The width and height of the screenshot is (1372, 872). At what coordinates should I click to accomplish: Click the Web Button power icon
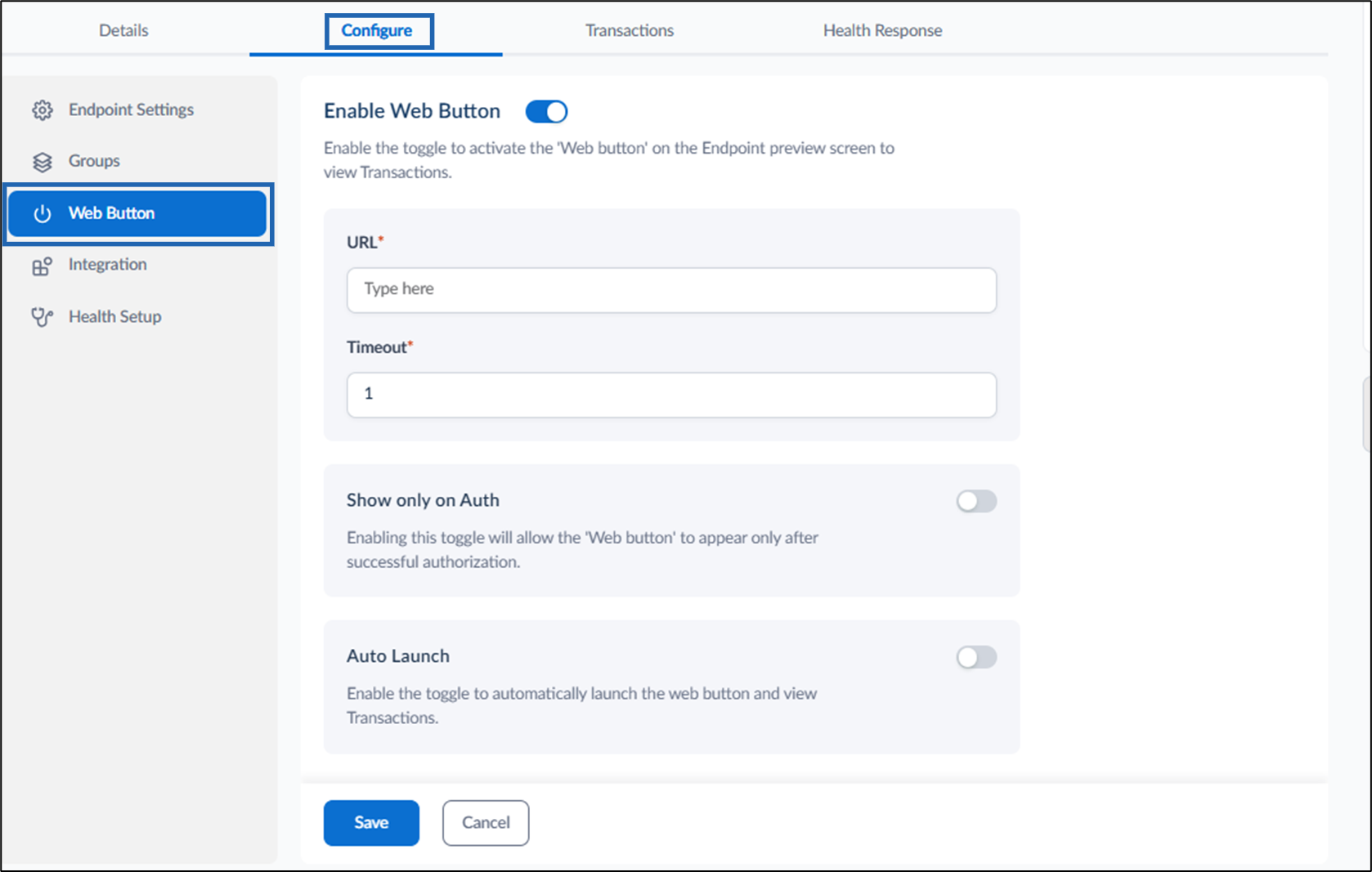(43, 213)
